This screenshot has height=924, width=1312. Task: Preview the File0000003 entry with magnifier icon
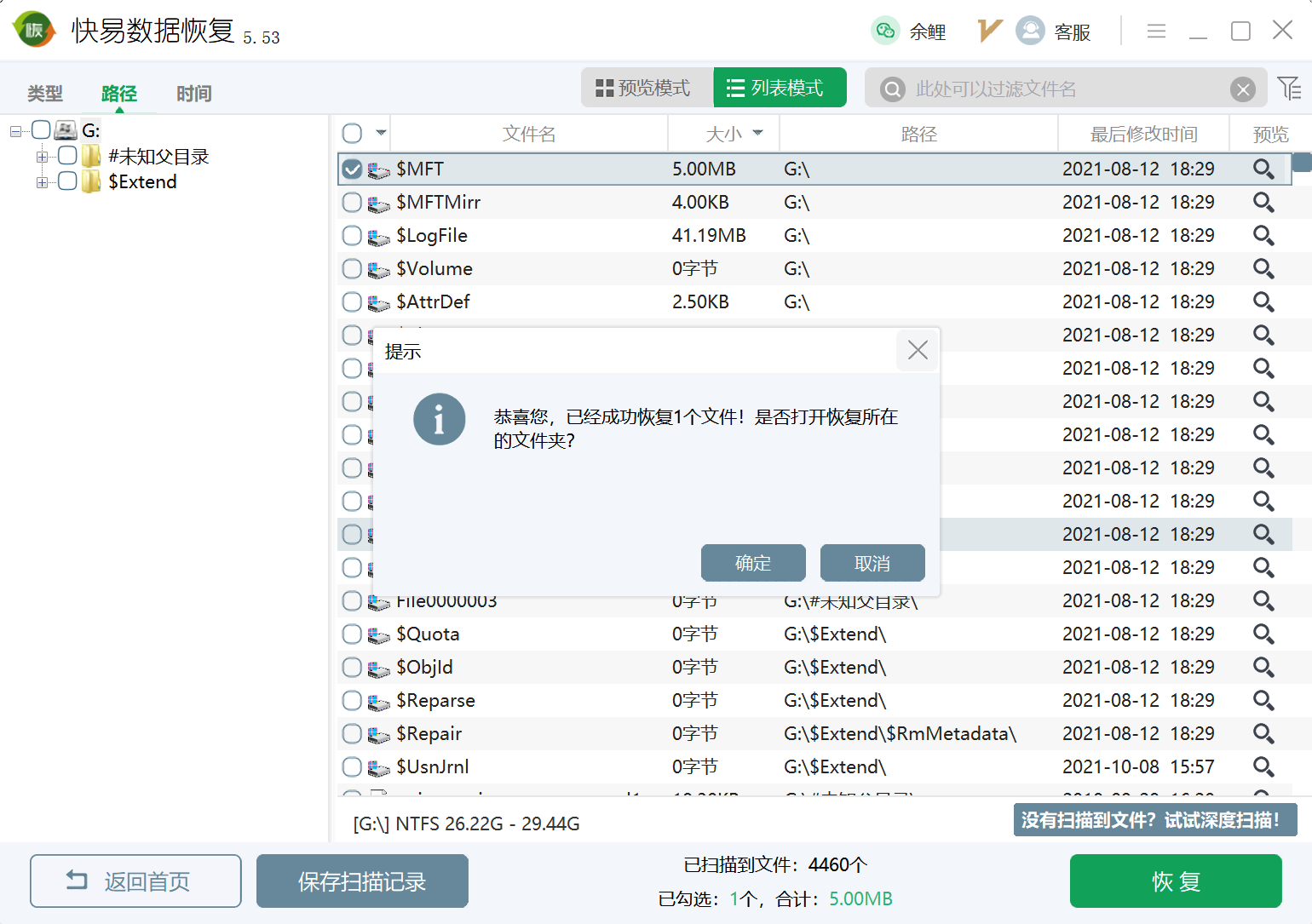click(x=1263, y=601)
